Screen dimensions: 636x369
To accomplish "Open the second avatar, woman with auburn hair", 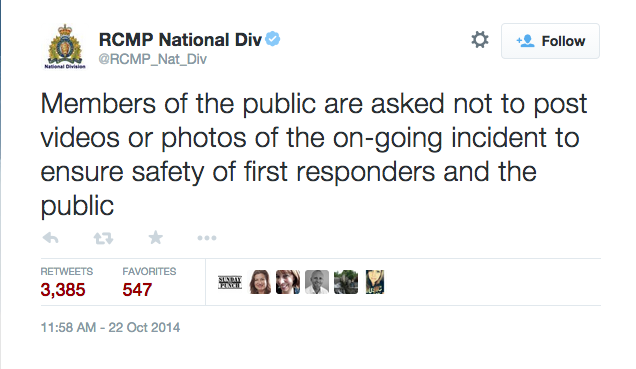I will [x=259, y=282].
